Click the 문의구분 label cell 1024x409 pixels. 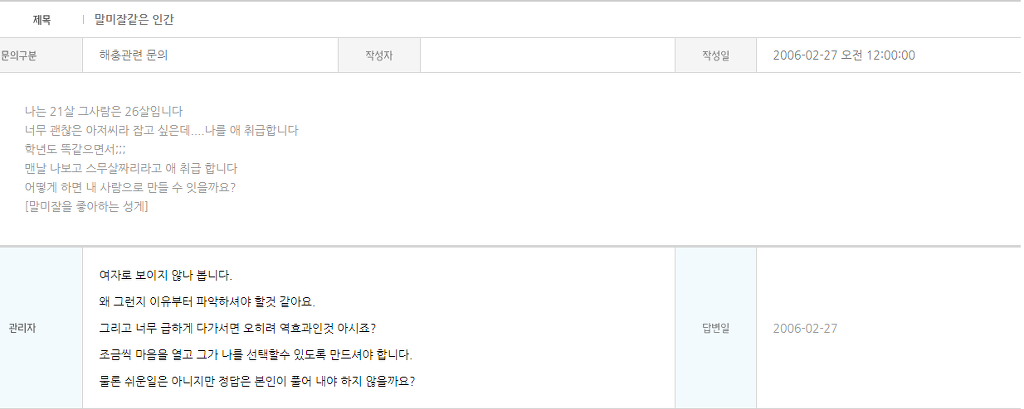point(19,56)
